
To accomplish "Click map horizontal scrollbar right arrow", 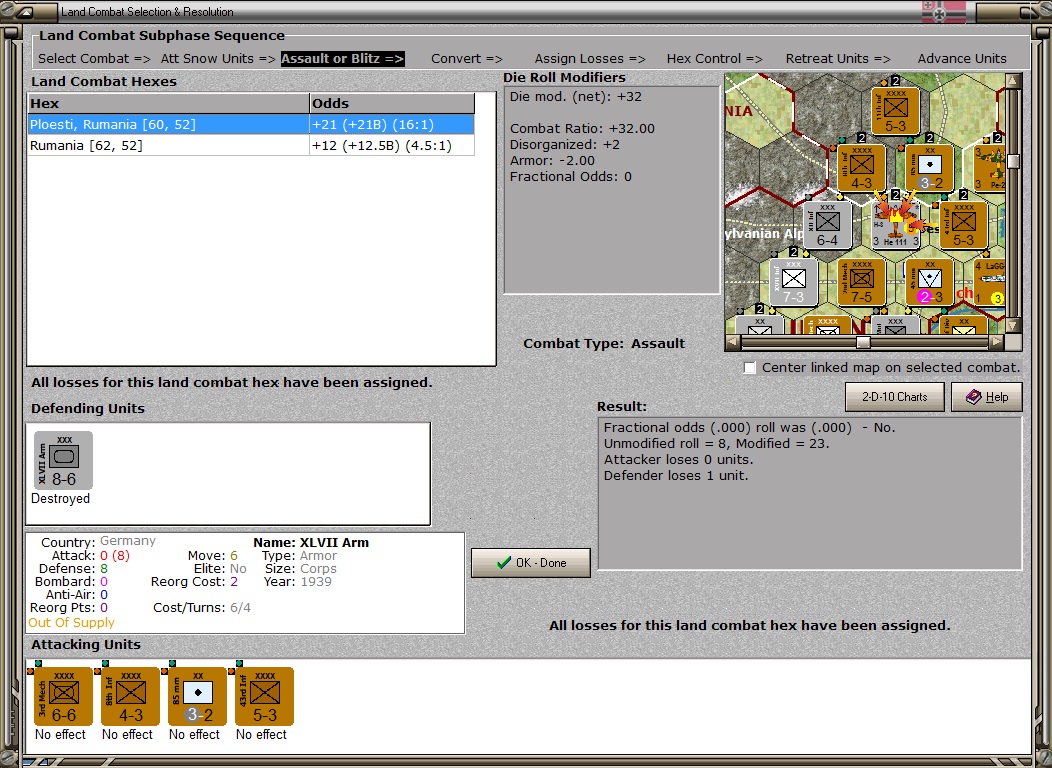I will tap(996, 342).
